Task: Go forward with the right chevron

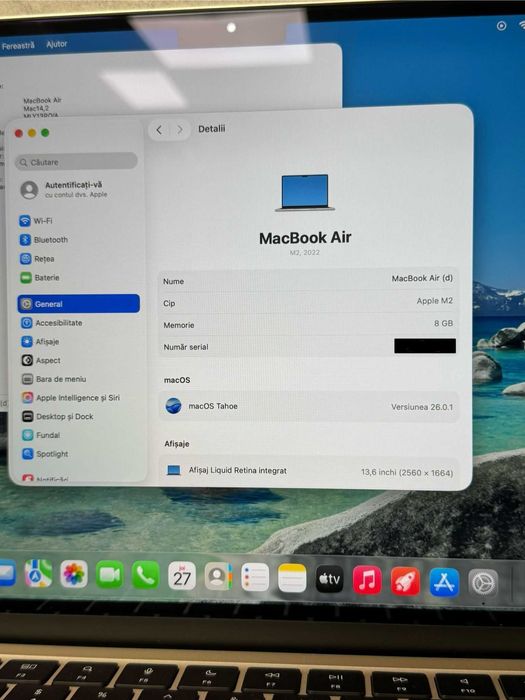Action: (180, 130)
